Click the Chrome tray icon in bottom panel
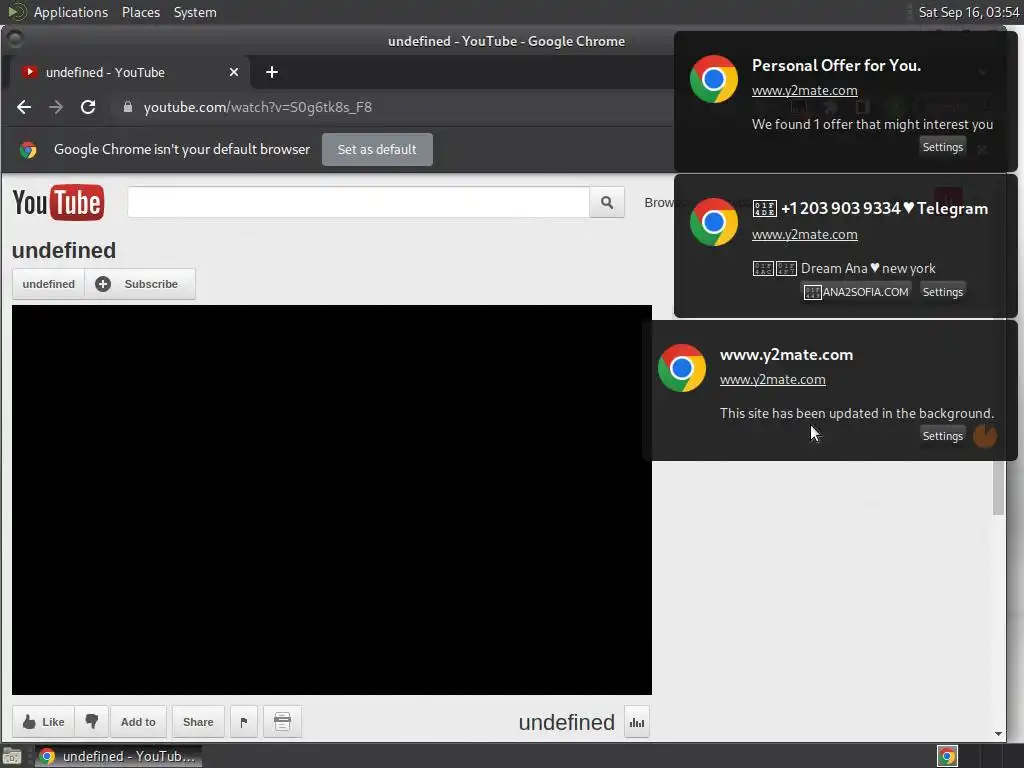 click(x=947, y=756)
